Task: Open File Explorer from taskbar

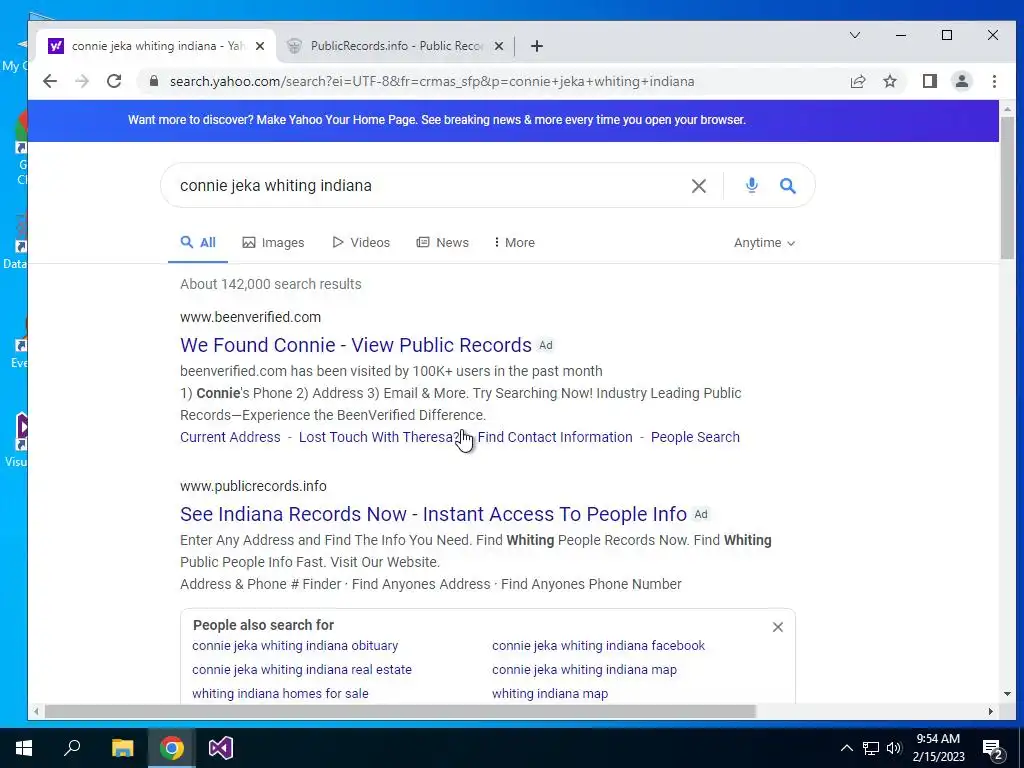Action: [x=122, y=748]
